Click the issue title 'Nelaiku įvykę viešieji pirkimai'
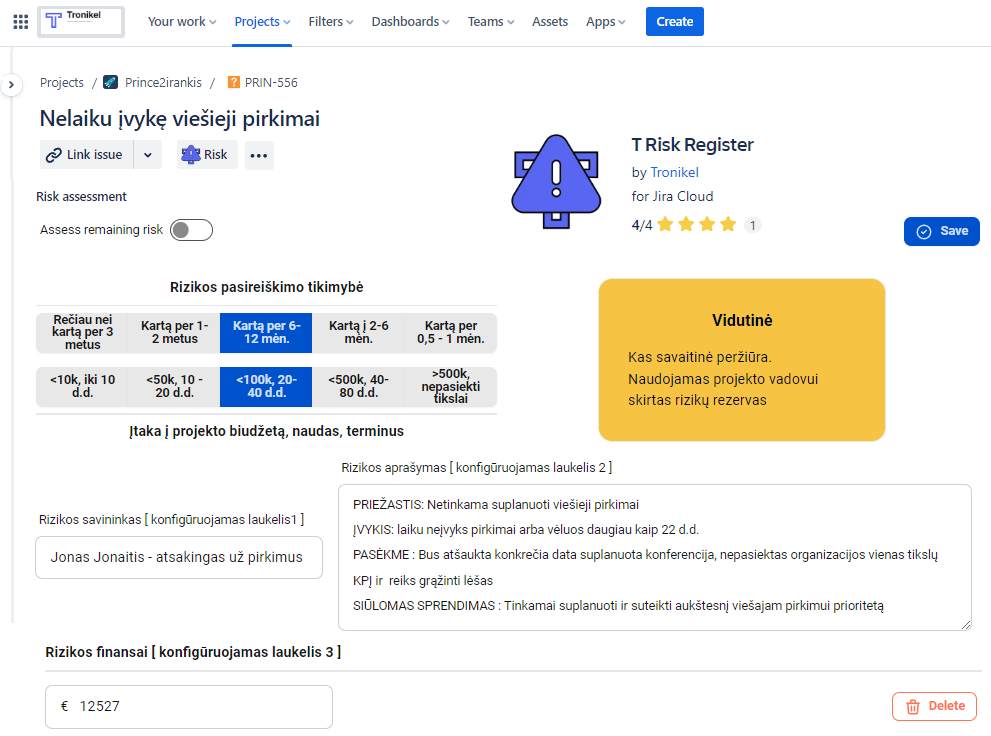The height and width of the screenshot is (736, 991). [x=179, y=119]
